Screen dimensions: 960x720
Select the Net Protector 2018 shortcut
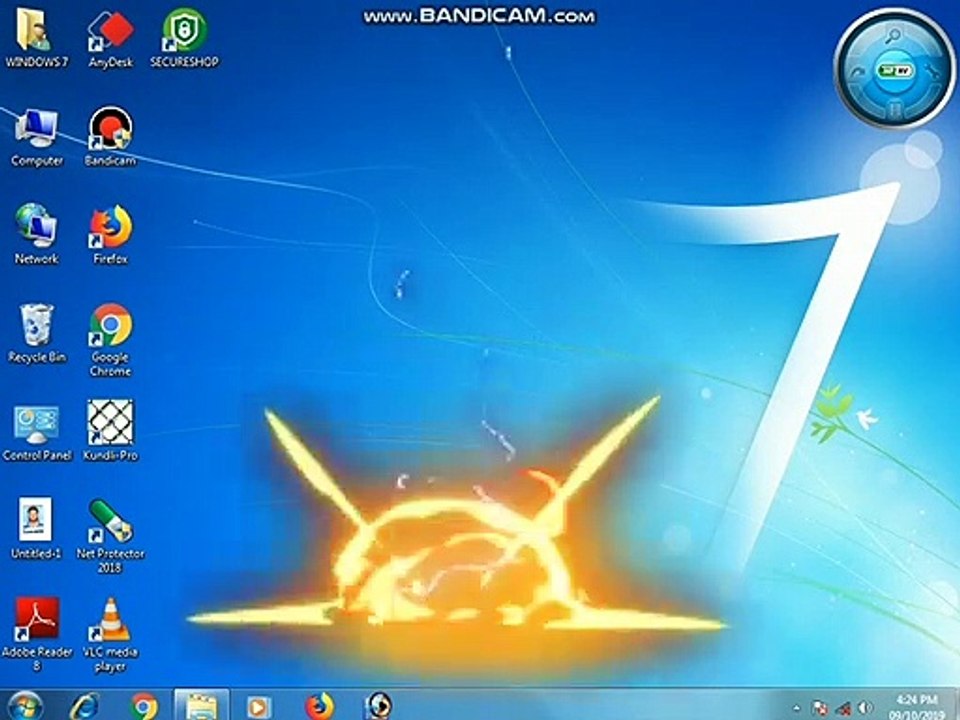point(110,536)
